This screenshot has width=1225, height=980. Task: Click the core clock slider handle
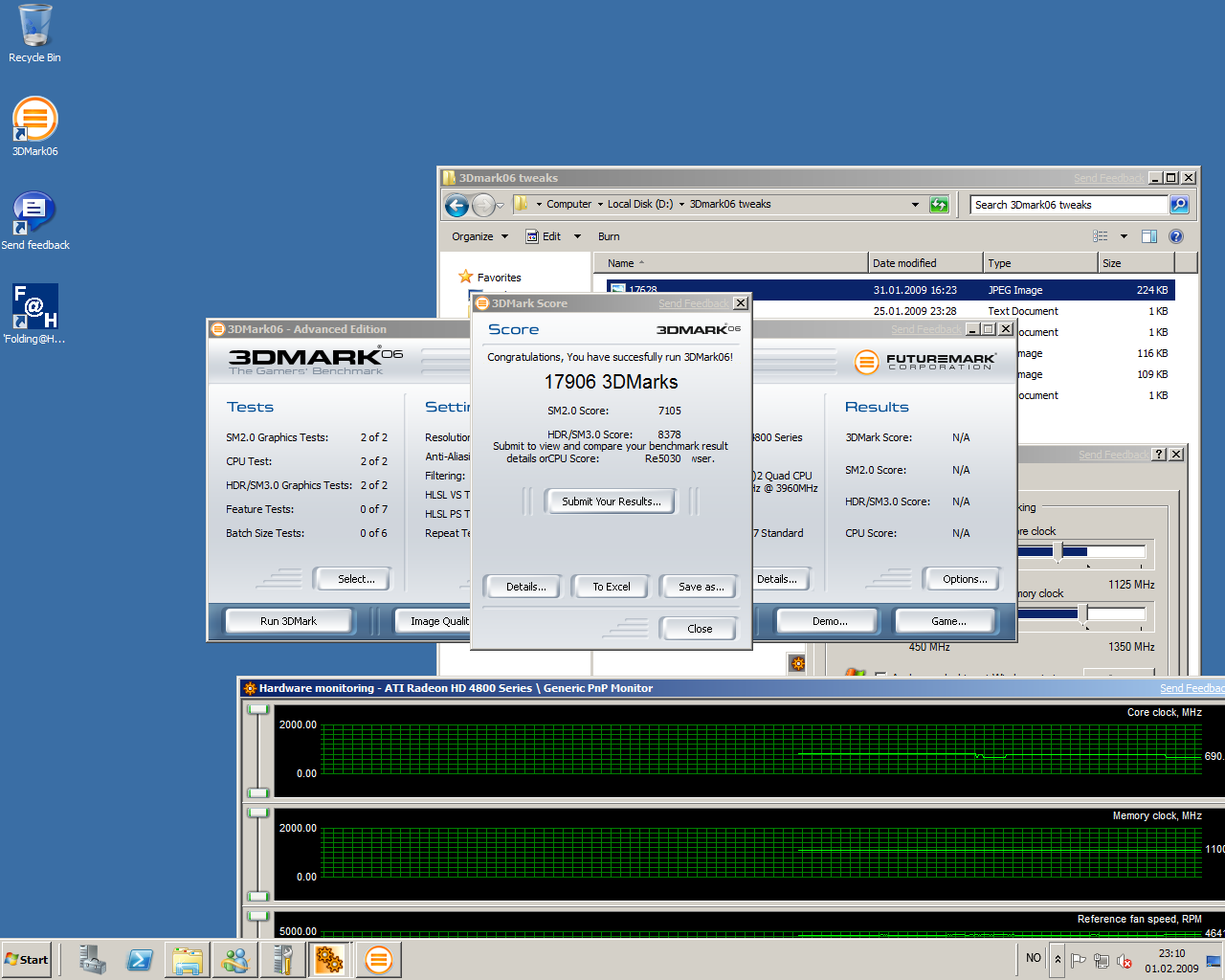coord(1058,551)
